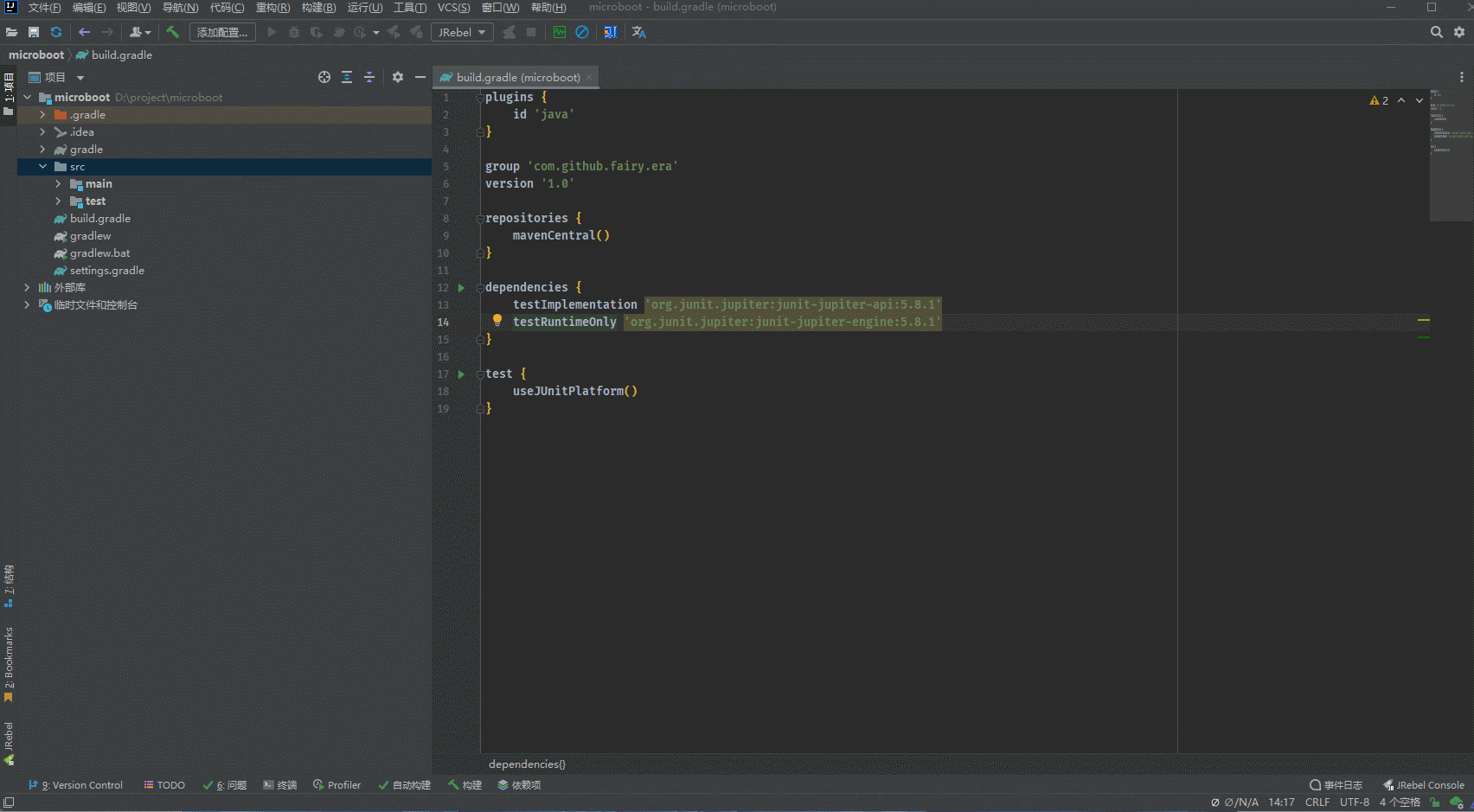
Task: Run test block via gutter arrow
Action: (x=461, y=374)
